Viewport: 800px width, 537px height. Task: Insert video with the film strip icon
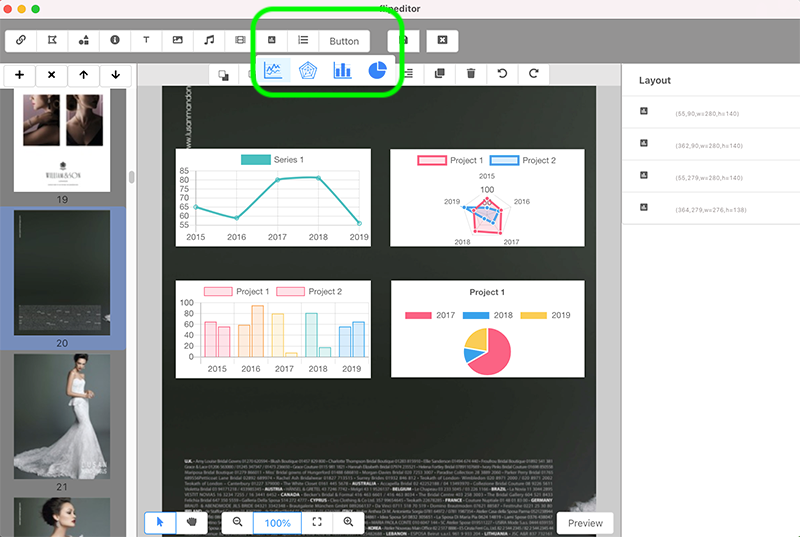[x=240, y=40]
